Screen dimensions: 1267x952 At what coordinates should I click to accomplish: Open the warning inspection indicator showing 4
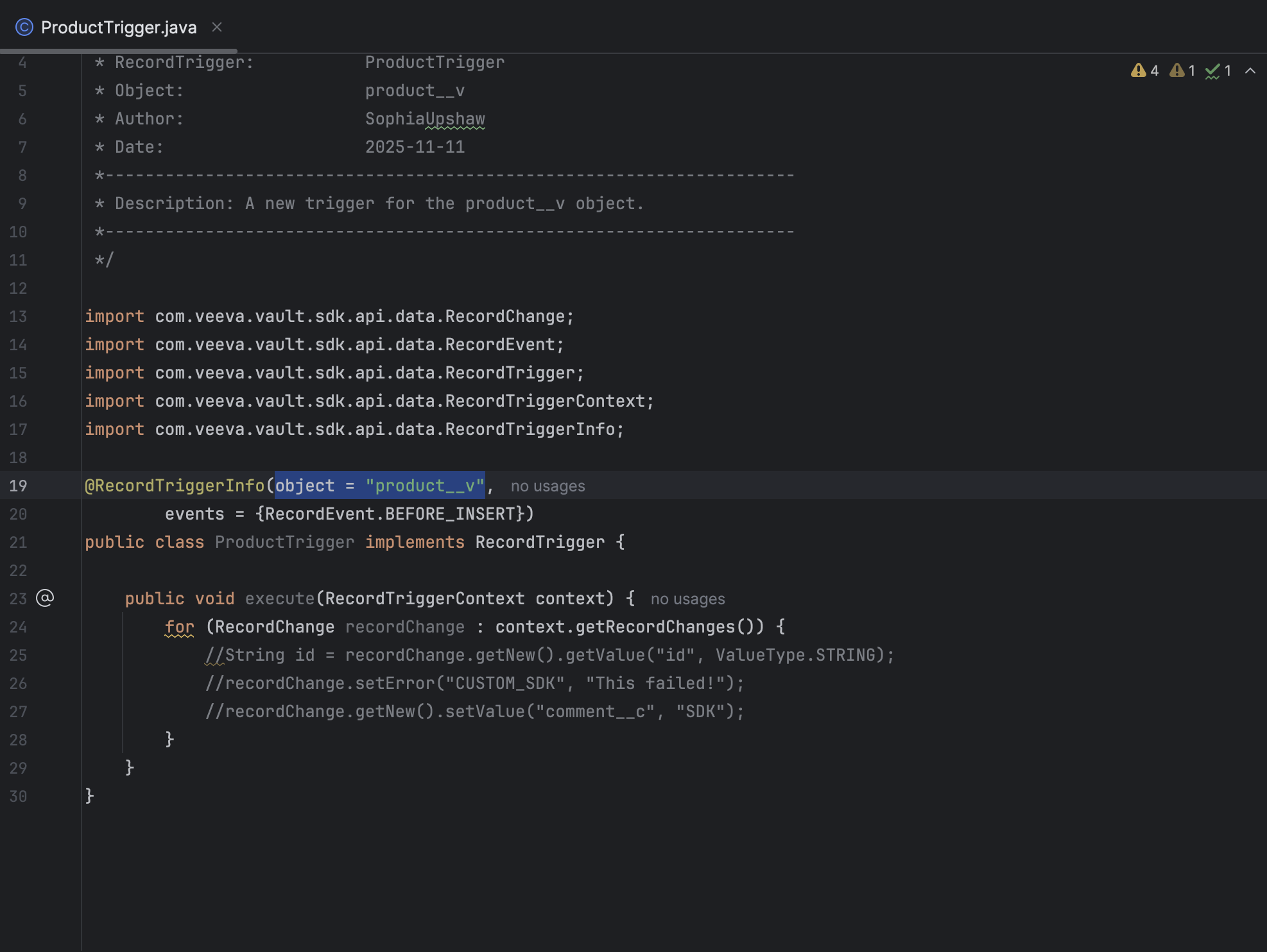[1144, 71]
